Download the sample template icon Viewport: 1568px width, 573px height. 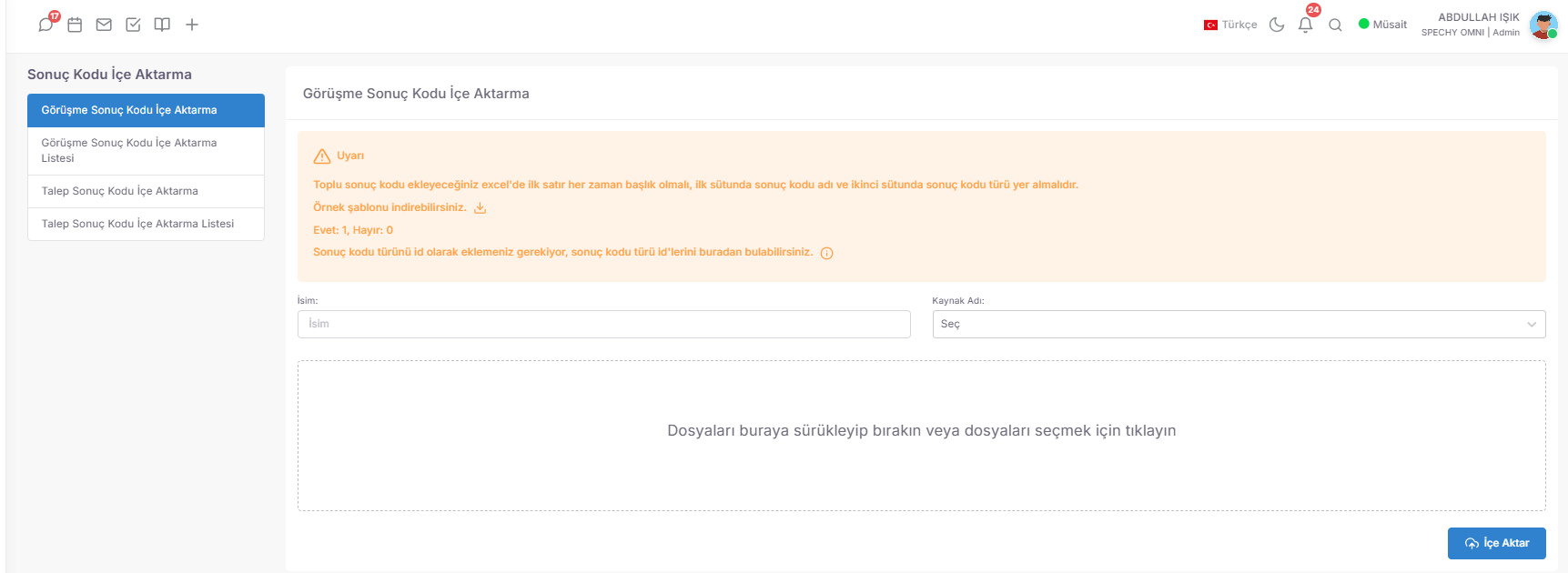tap(480, 208)
